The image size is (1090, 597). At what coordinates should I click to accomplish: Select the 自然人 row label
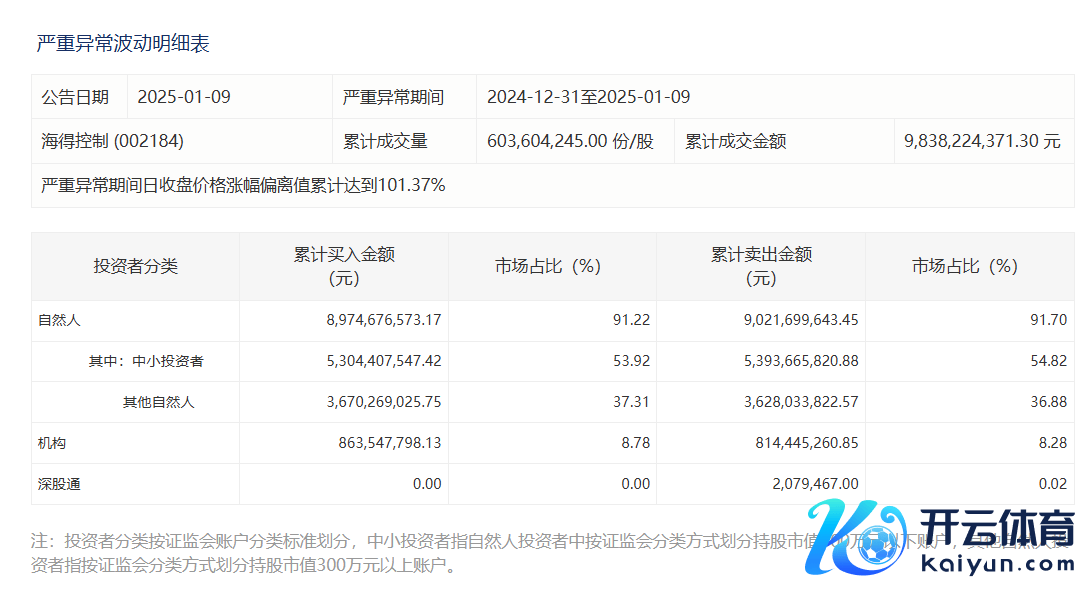pyautogui.click(x=59, y=320)
